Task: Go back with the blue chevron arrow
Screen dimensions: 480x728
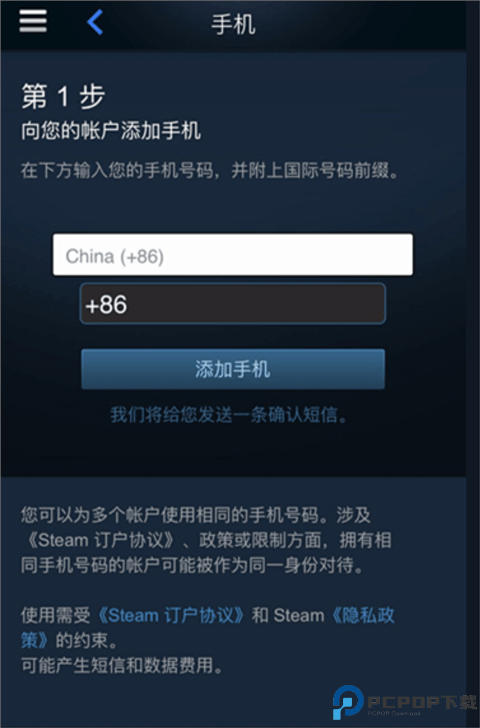Action: tap(95, 22)
